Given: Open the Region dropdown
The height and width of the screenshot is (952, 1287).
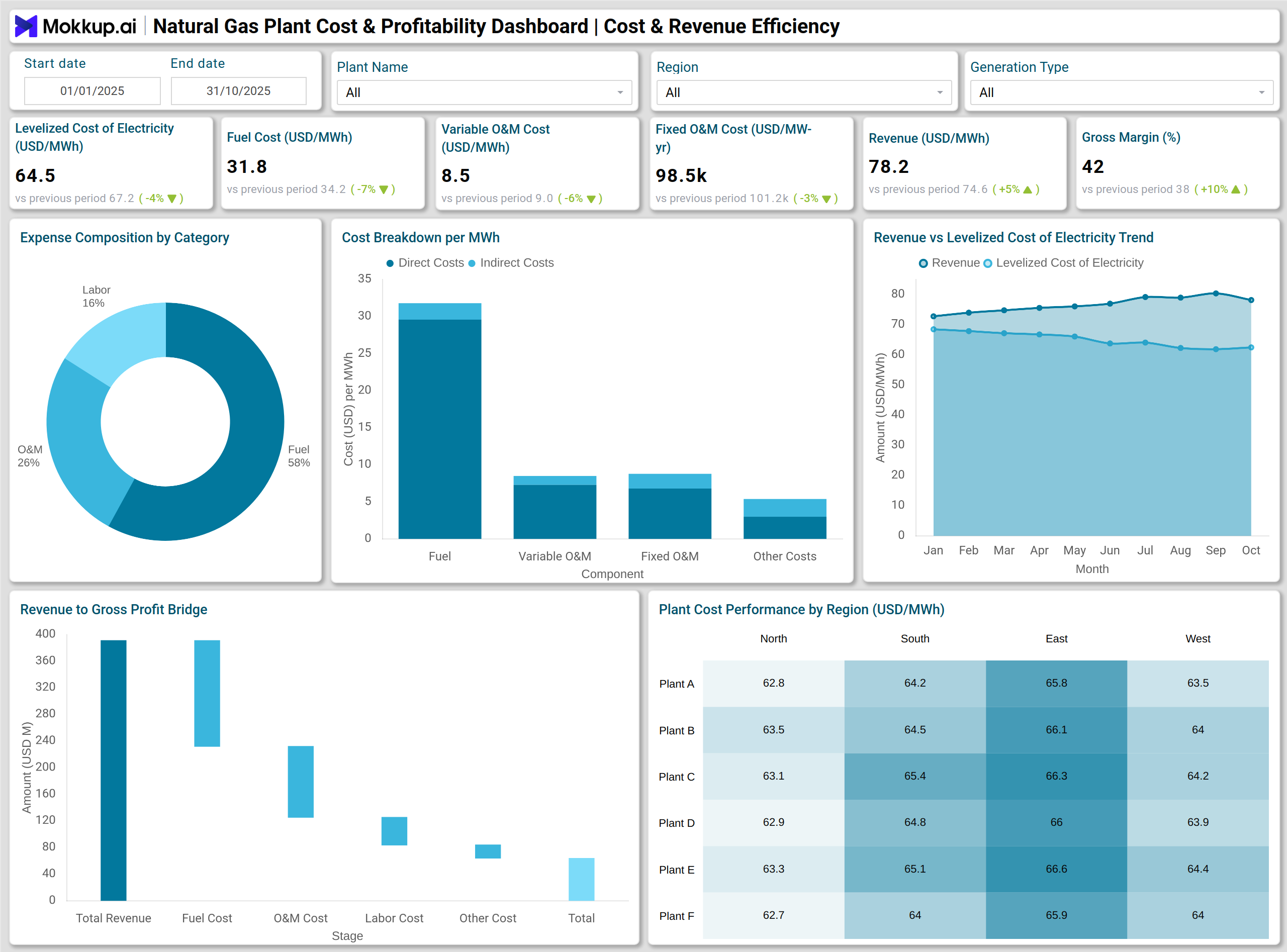Looking at the screenshot, I should point(804,92).
